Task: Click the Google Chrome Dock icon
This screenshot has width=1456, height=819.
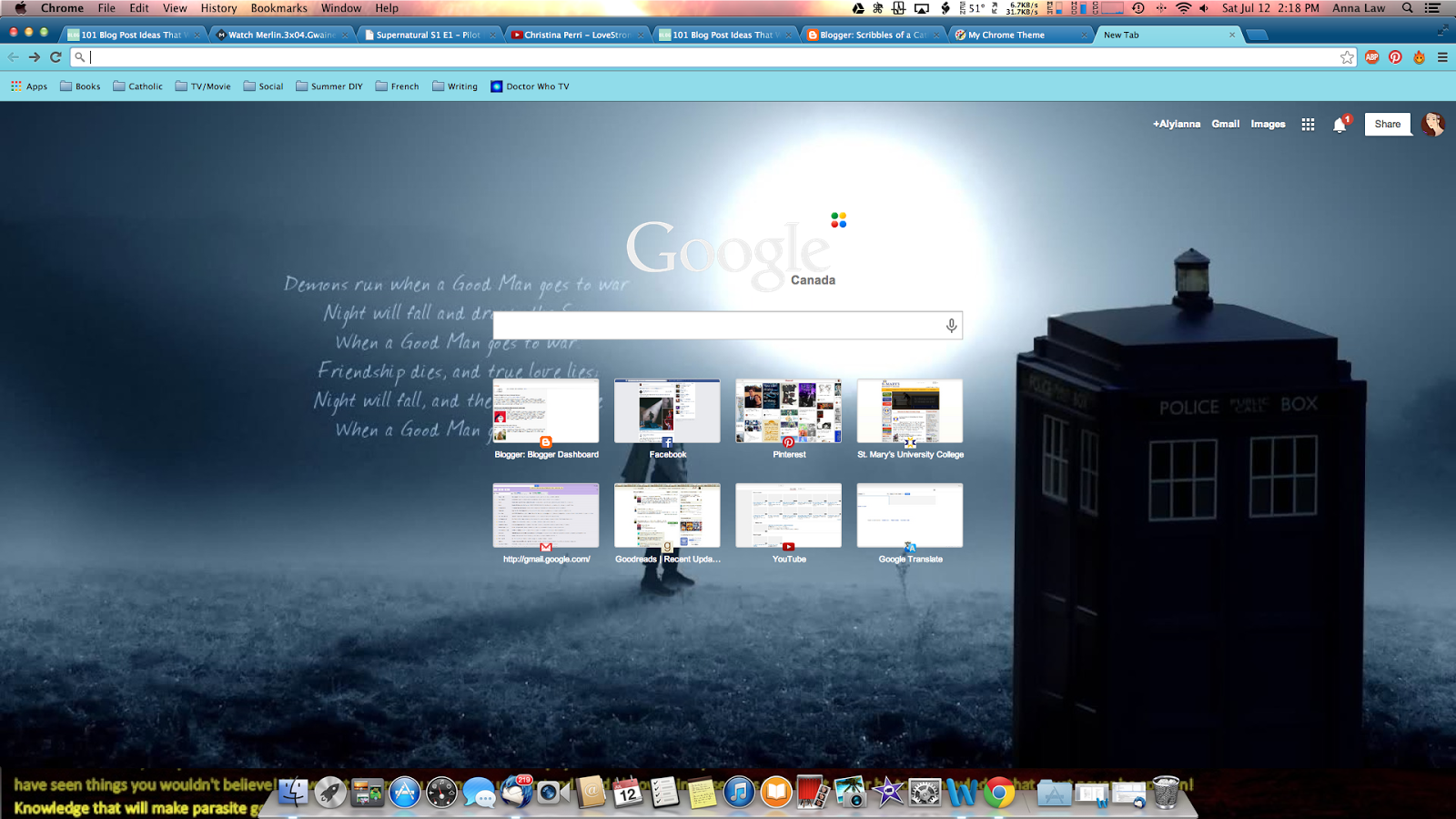Action: tap(999, 793)
